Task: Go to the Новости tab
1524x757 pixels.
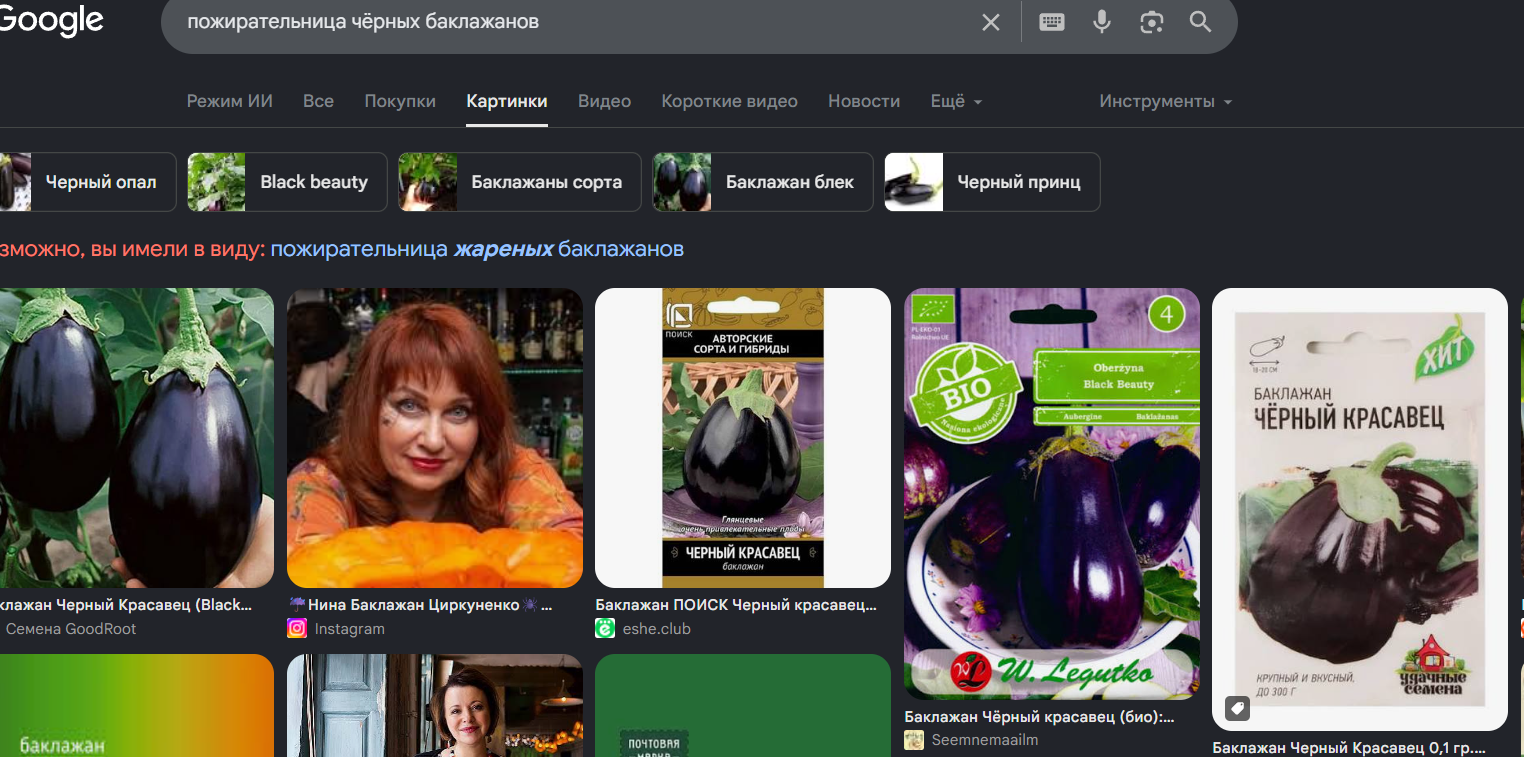Action: [864, 101]
